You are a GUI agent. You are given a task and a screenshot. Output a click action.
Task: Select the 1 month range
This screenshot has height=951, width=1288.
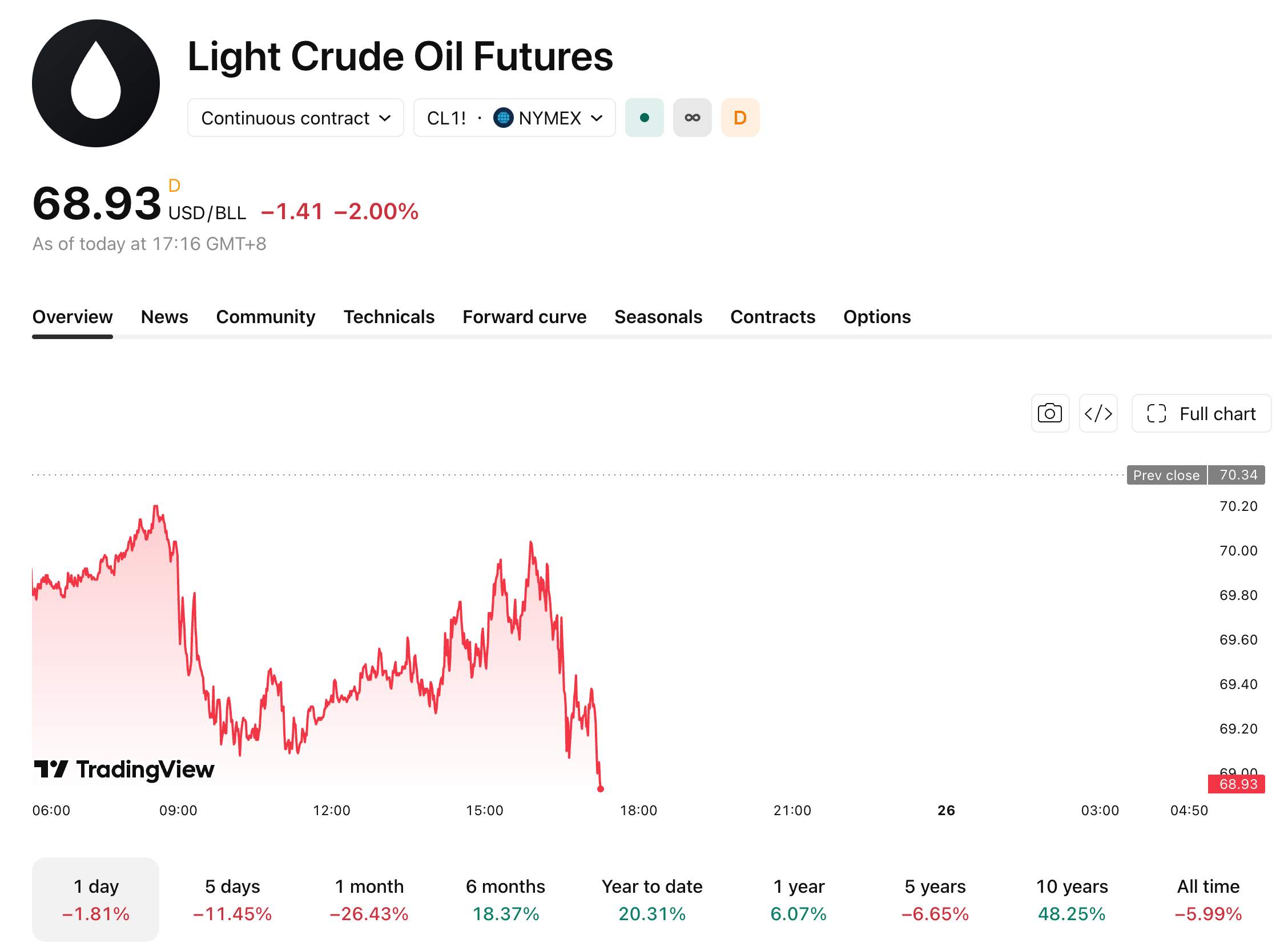point(369,901)
